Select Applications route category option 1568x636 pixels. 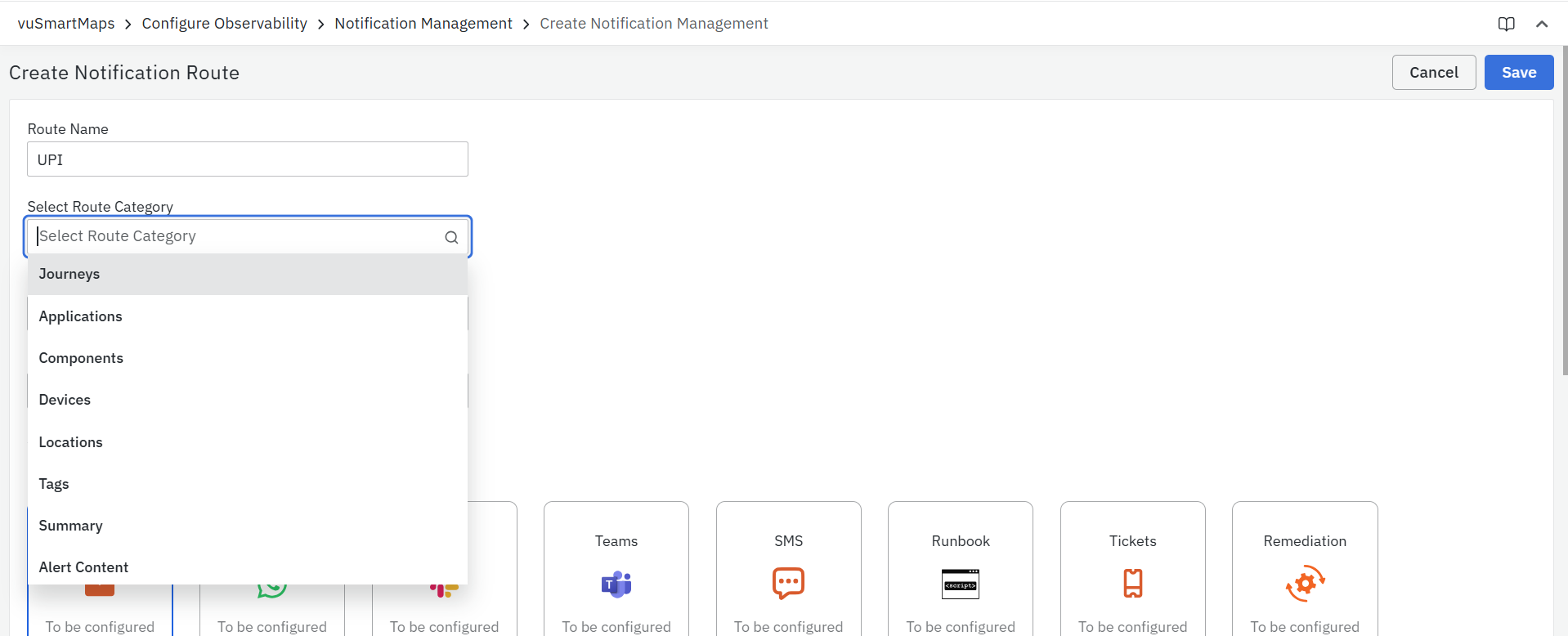[x=80, y=316]
